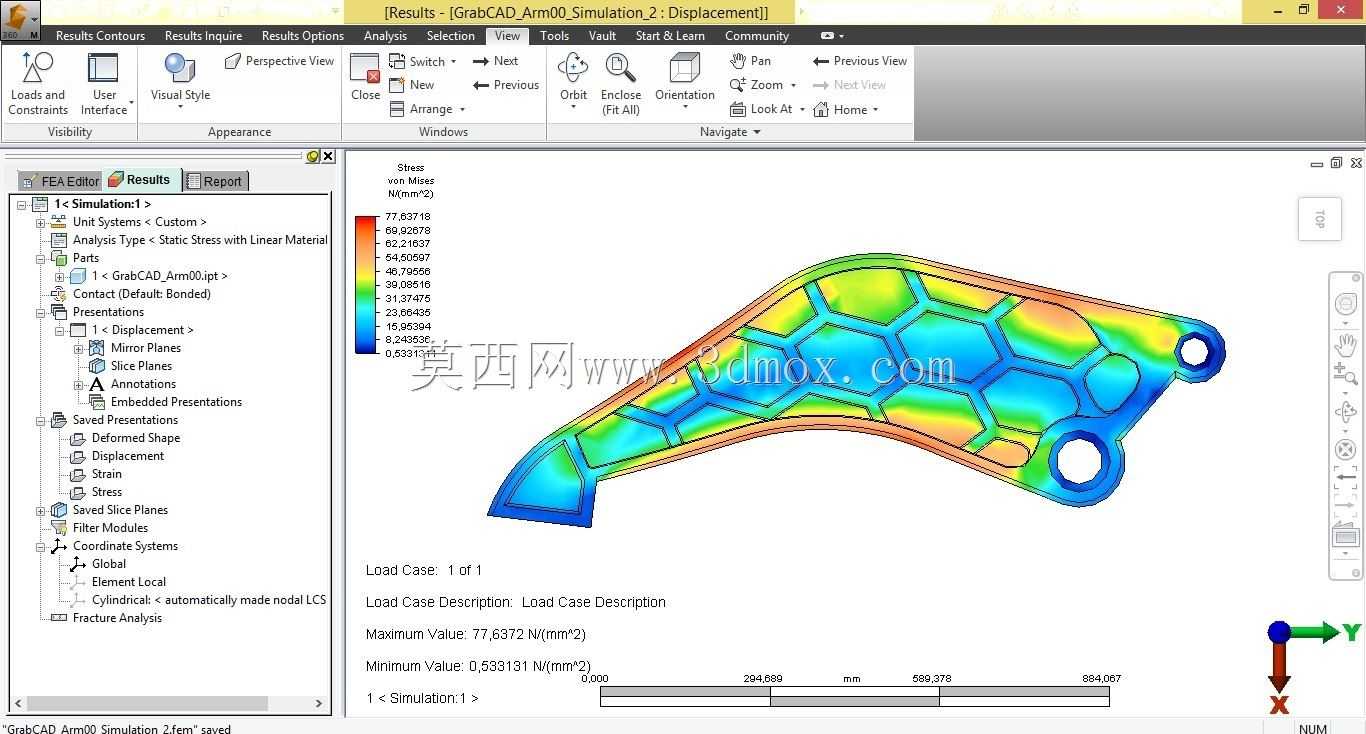This screenshot has width=1366, height=734.
Task: Click the navigation bar Orbit icon
Action: tap(1346, 412)
